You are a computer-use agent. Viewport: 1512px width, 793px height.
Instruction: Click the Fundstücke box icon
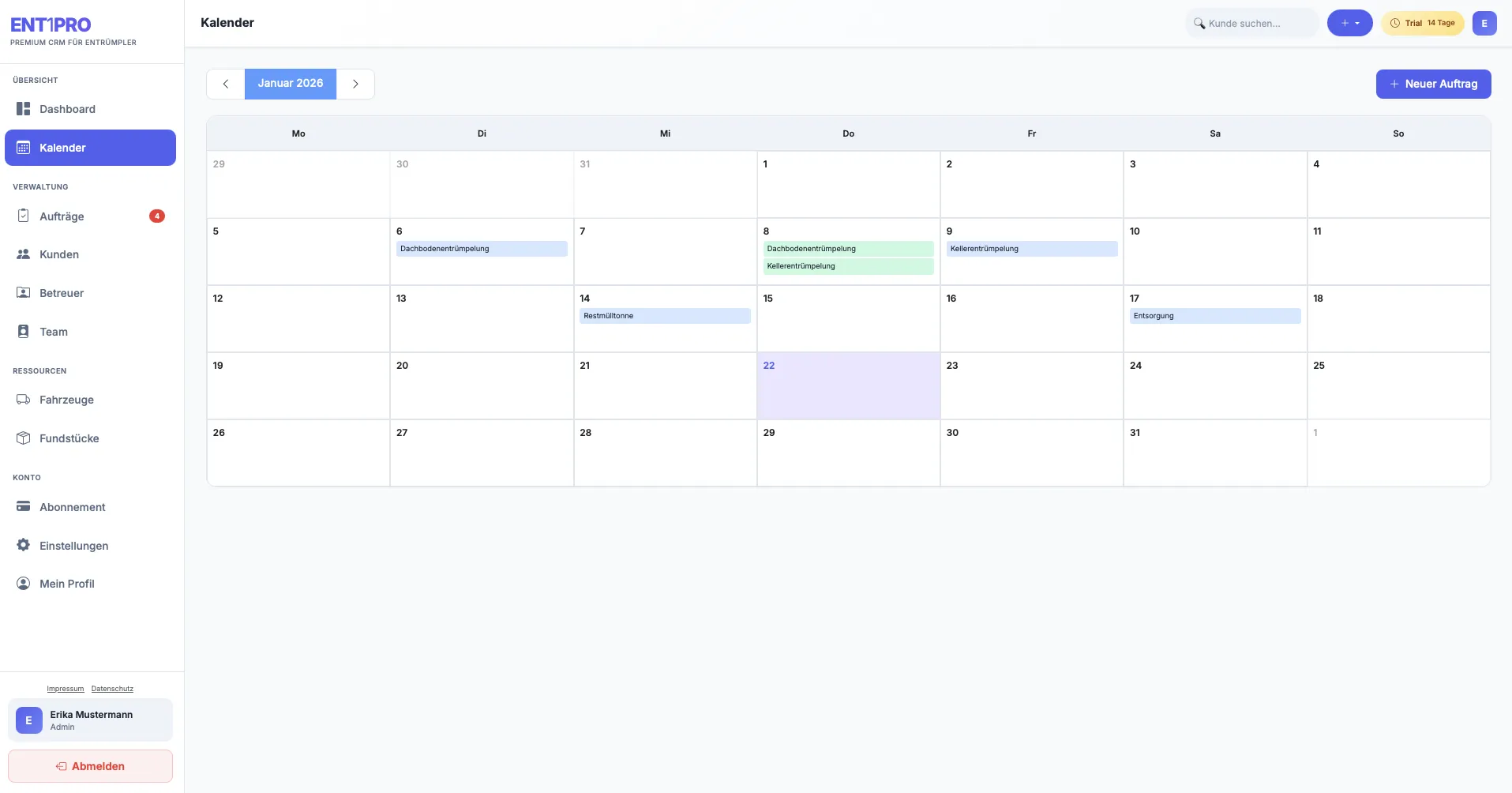point(22,438)
